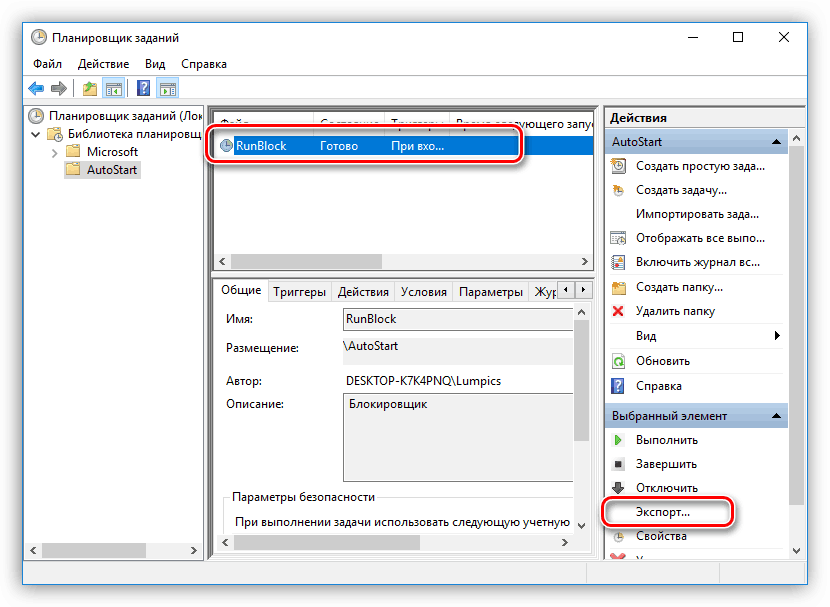The image size is (830, 607).
Task: Click the Отключить icon in Actions panel
Action: (618, 487)
